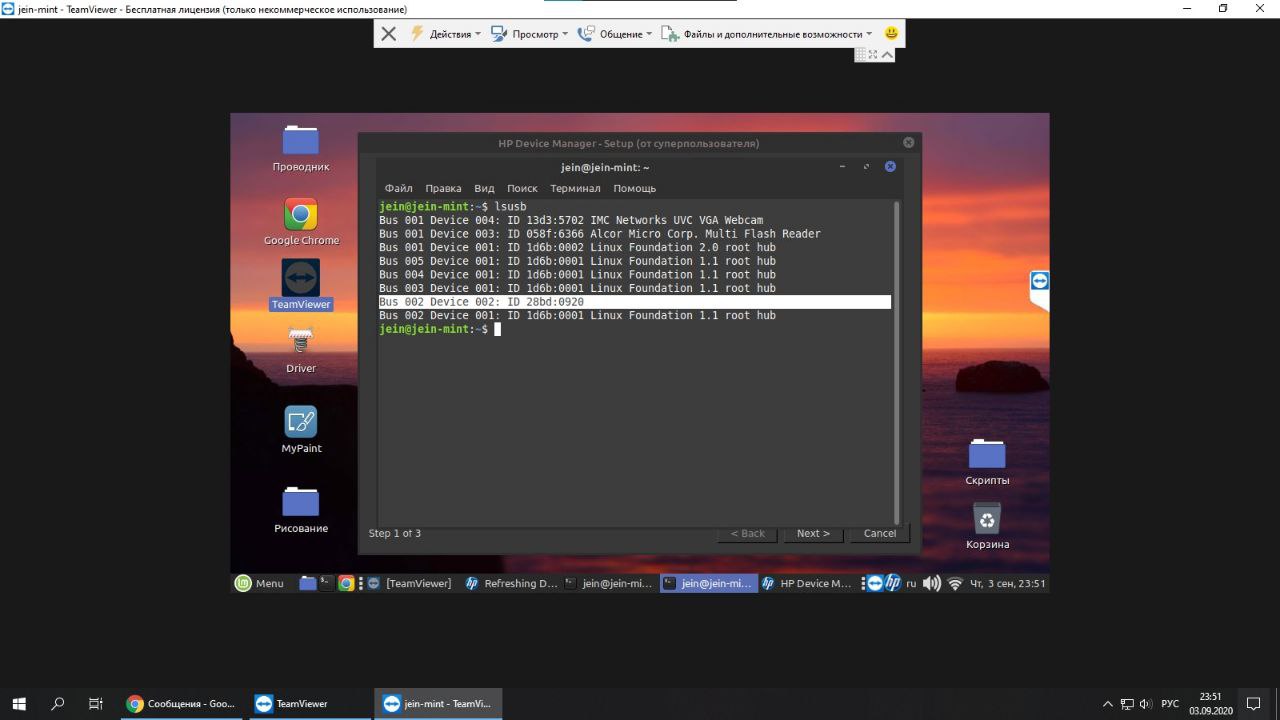Screen dimensions: 1280x720
Task: Click the Windows search icon
Action: pyautogui.click(x=58, y=704)
